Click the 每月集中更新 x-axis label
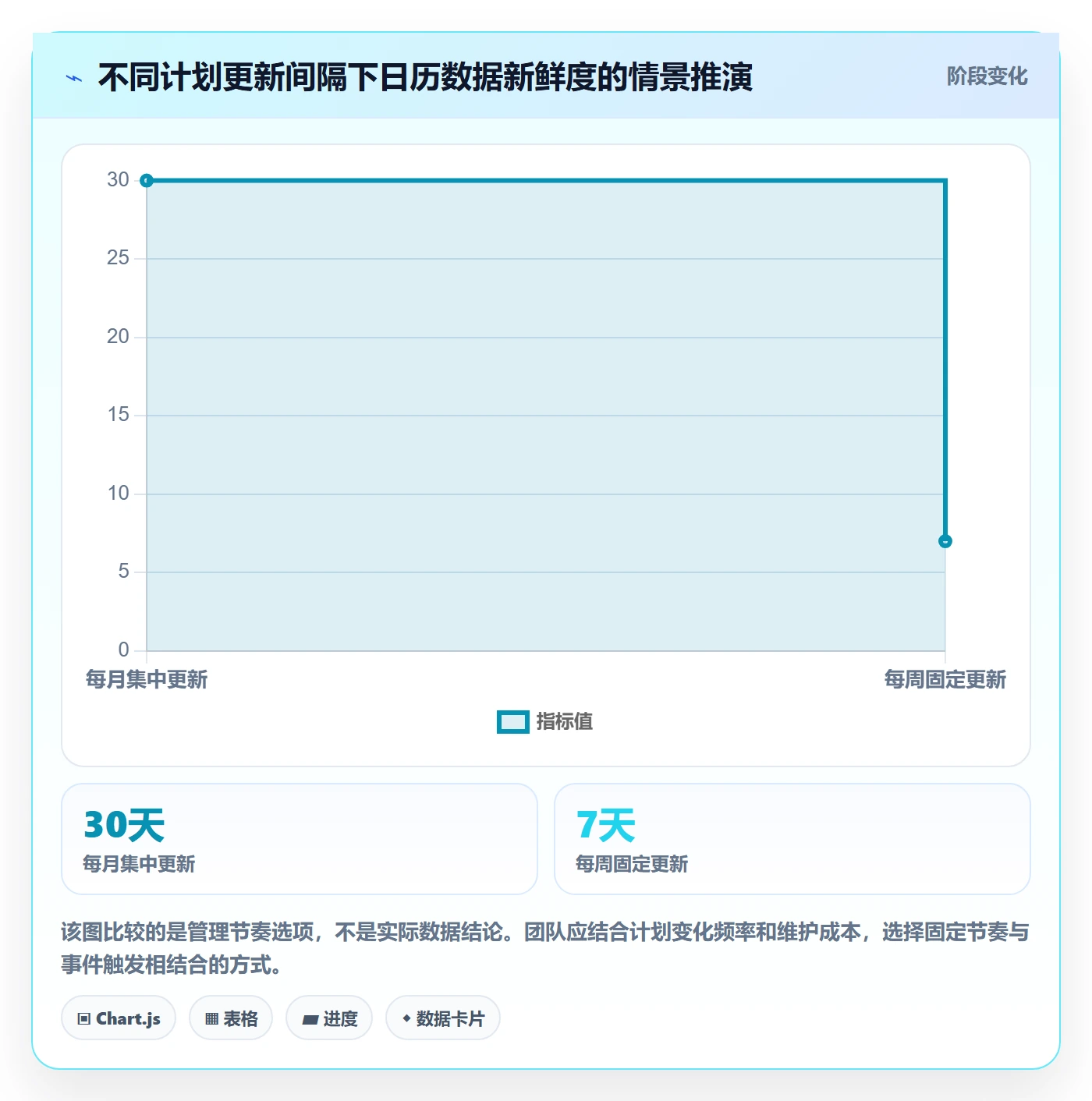Image resolution: width=1092 pixels, height=1101 pixels. 147,679
